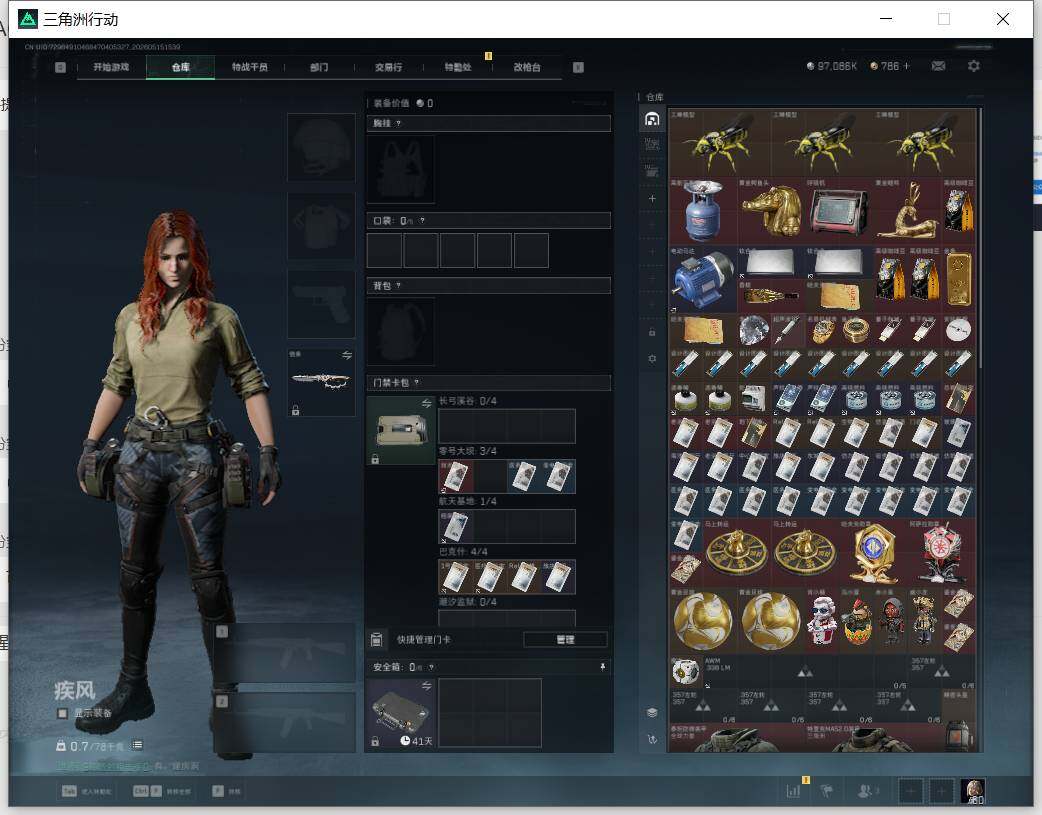This screenshot has width=1042, height=815.
Task: Switch to the 改枪台 tab
Action: [x=527, y=67]
